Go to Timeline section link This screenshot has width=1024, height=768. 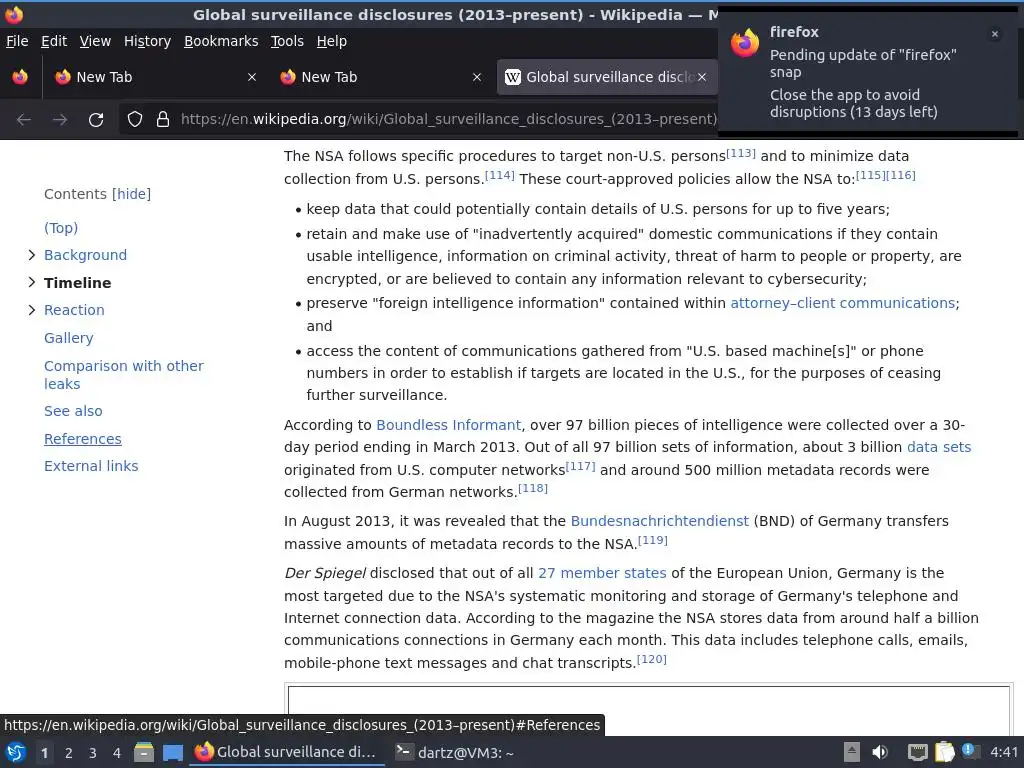[x=78, y=283]
